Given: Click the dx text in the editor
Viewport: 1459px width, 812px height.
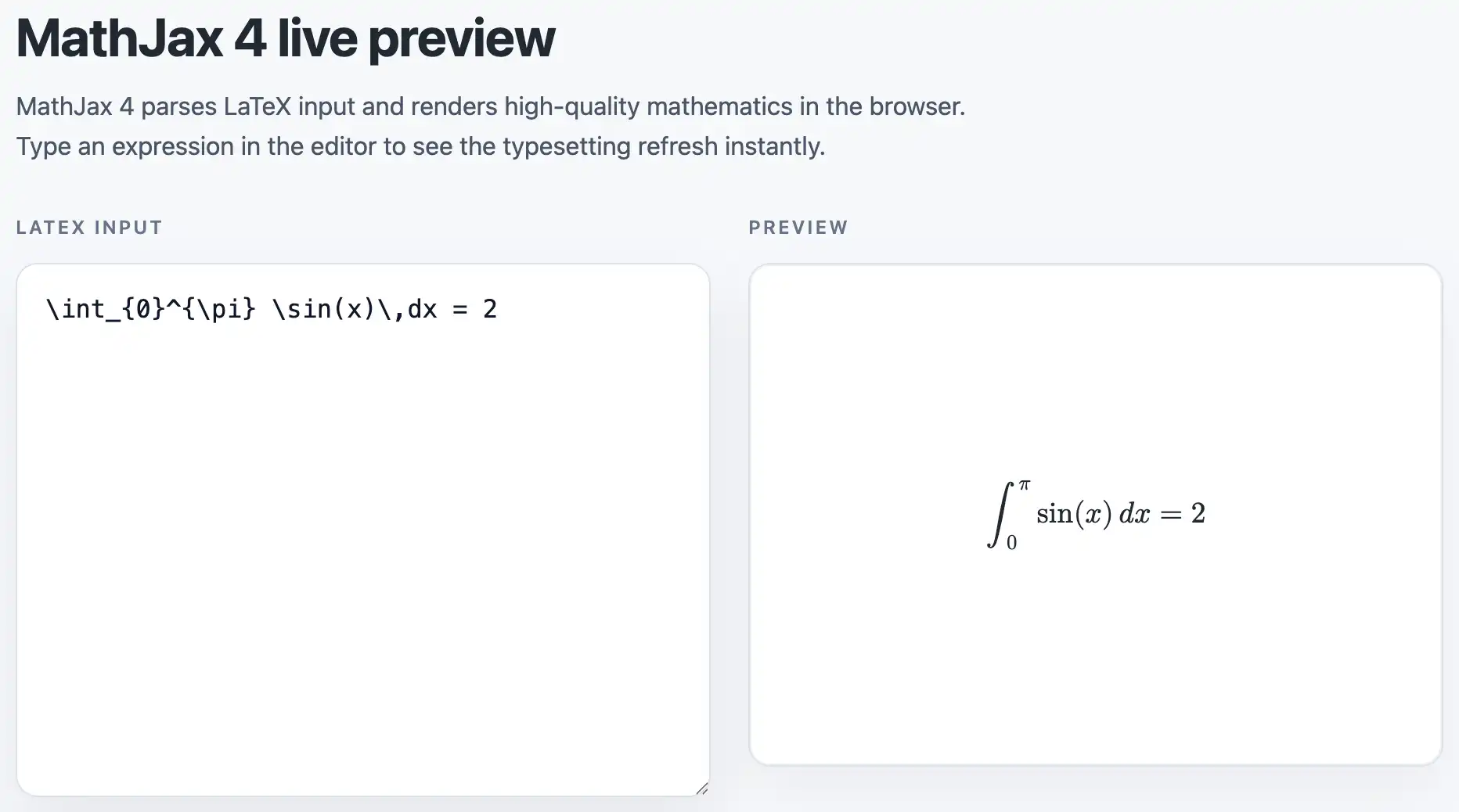Looking at the screenshot, I should pyautogui.click(x=423, y=309).
